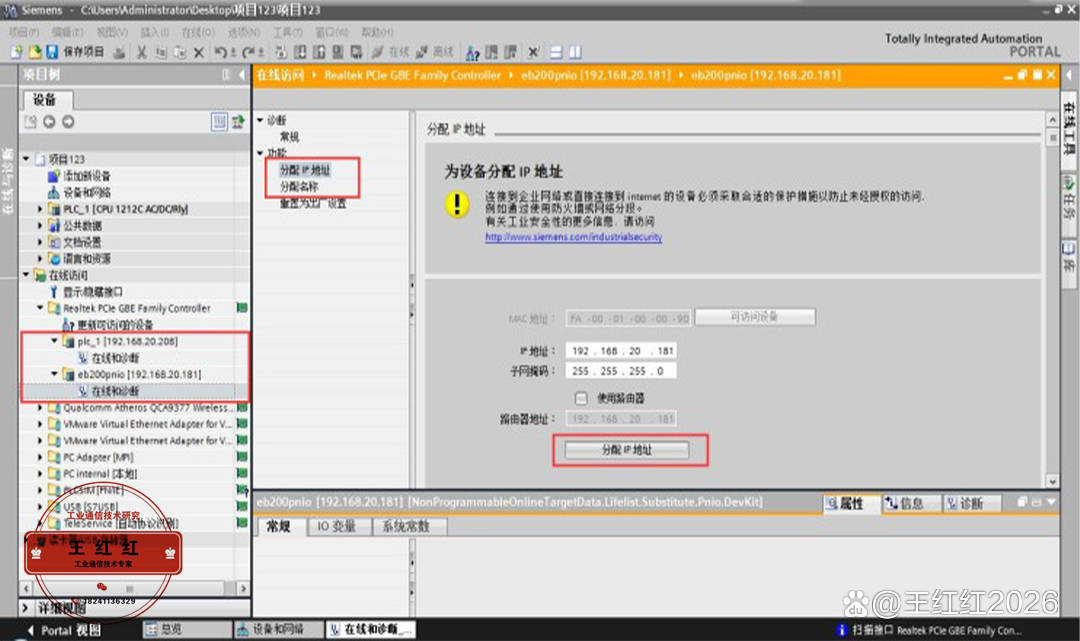This screenshot has width=1080, height=641.
Task: Click the 分配 IP 地址 button
Action: 627,450
